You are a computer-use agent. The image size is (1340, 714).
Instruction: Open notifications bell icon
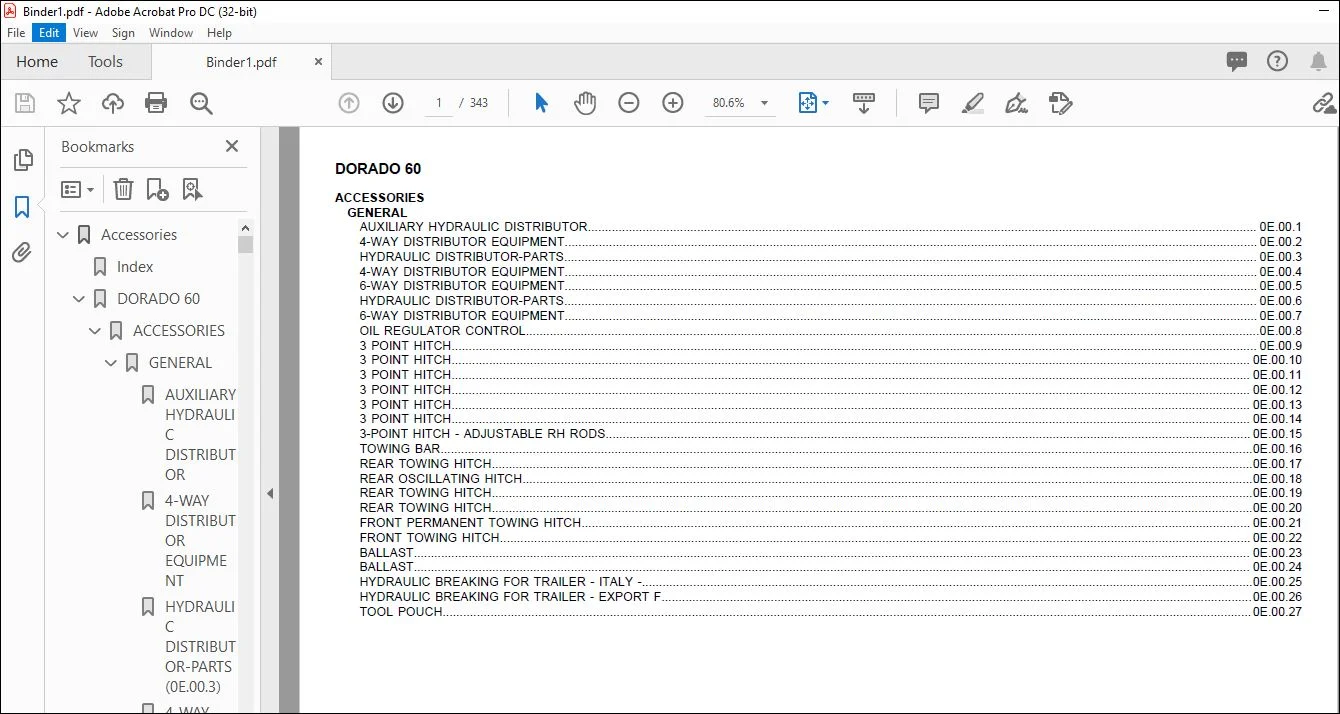tap(1318, 61)
